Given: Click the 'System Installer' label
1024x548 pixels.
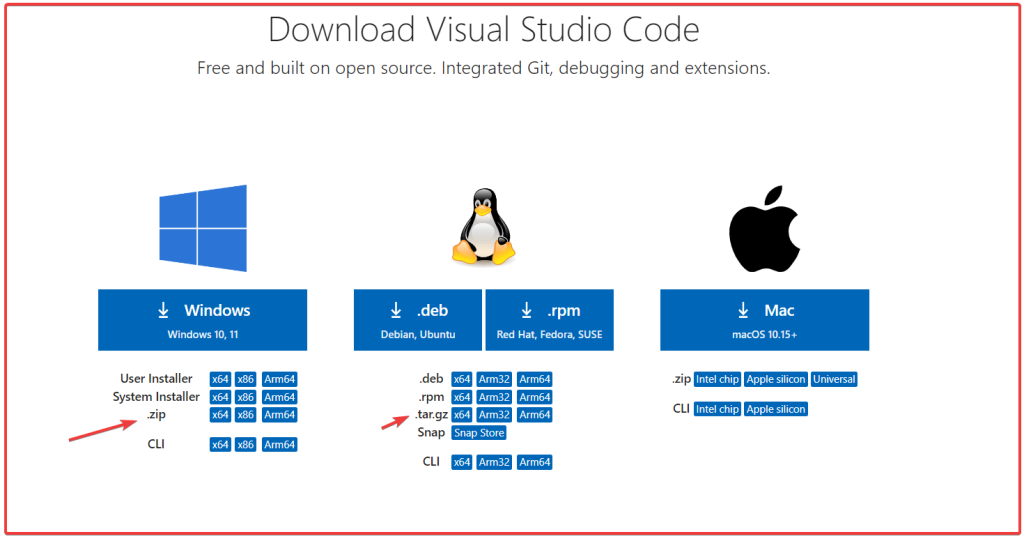Looking at the screenshot, I should click(156, 396).
